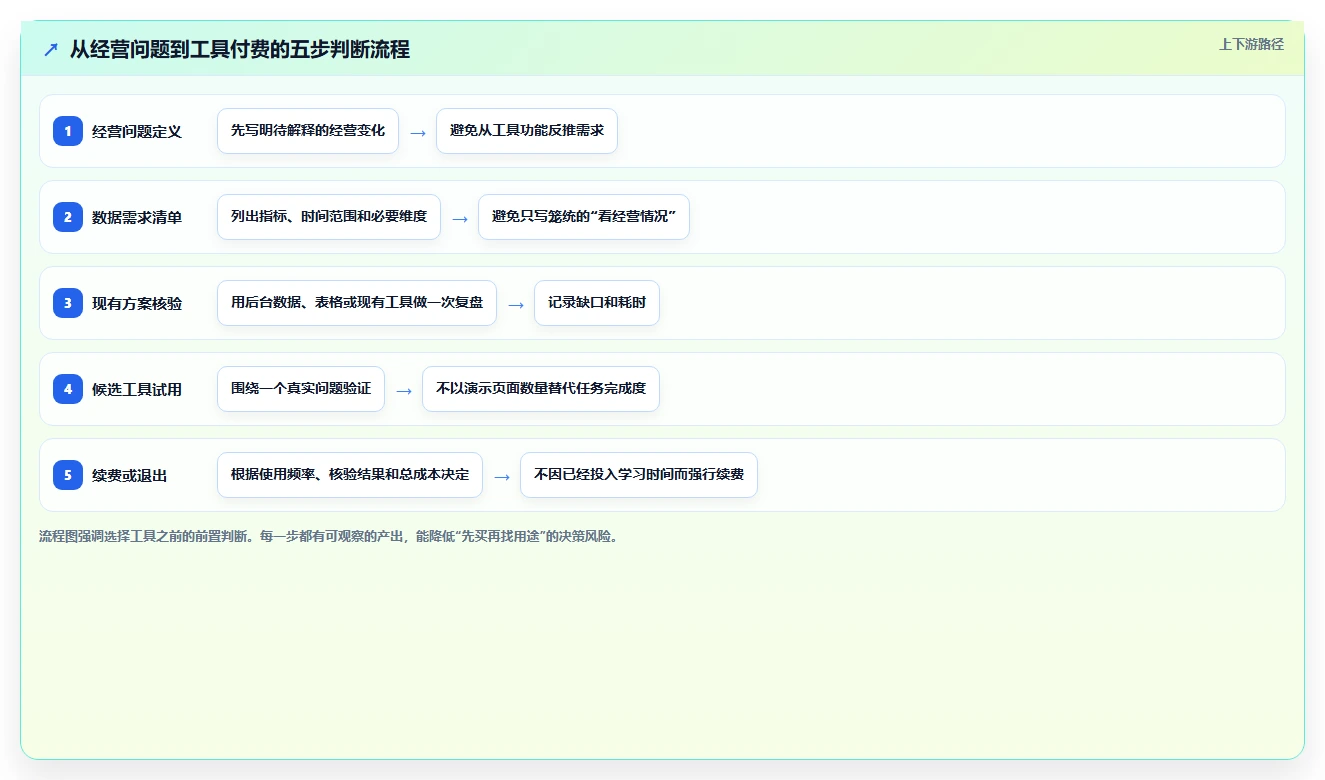Click the box 避免只写笼统的“看经营情况”
This screenshot has width=1325, height=780.
[x=584, y=217]
